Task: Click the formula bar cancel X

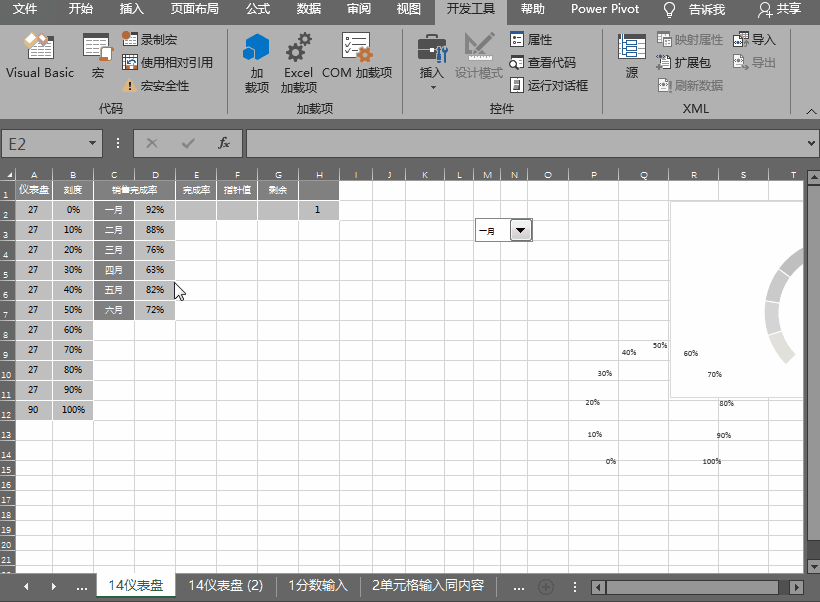Action: pyautogui.click(x=152, y=143)
